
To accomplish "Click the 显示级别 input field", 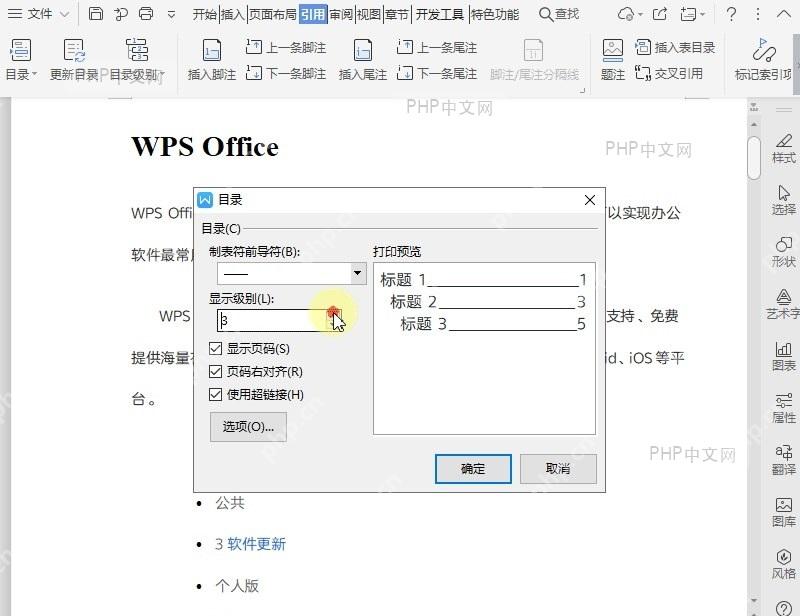I will (x=272, y=321).
